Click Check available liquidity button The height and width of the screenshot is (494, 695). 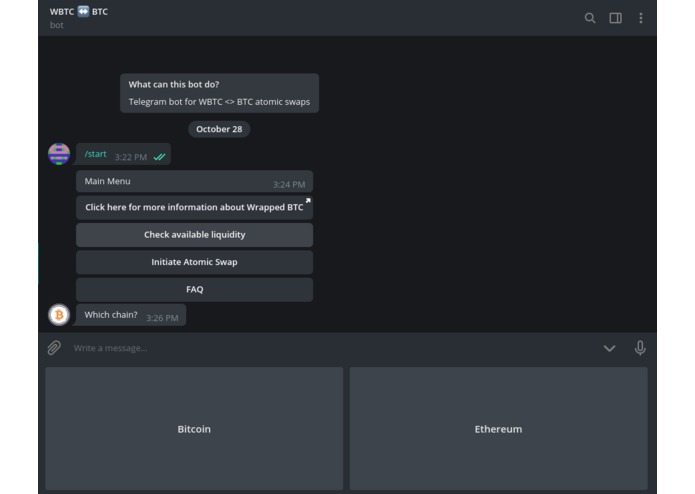pos(194,235)
